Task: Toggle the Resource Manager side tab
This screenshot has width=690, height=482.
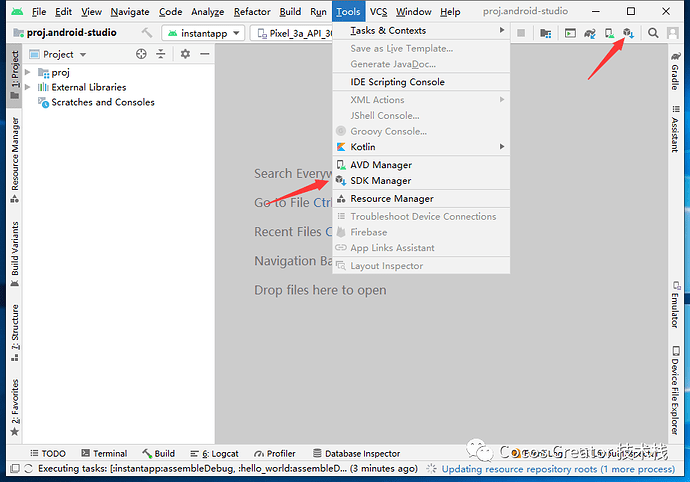Action: pyautogui.click(x=14, y=153)
